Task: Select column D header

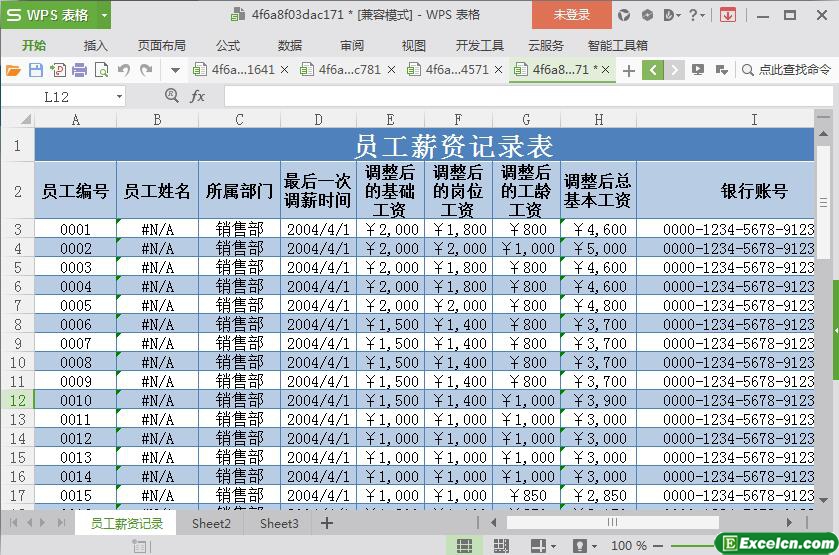Action: coord(318,119)
